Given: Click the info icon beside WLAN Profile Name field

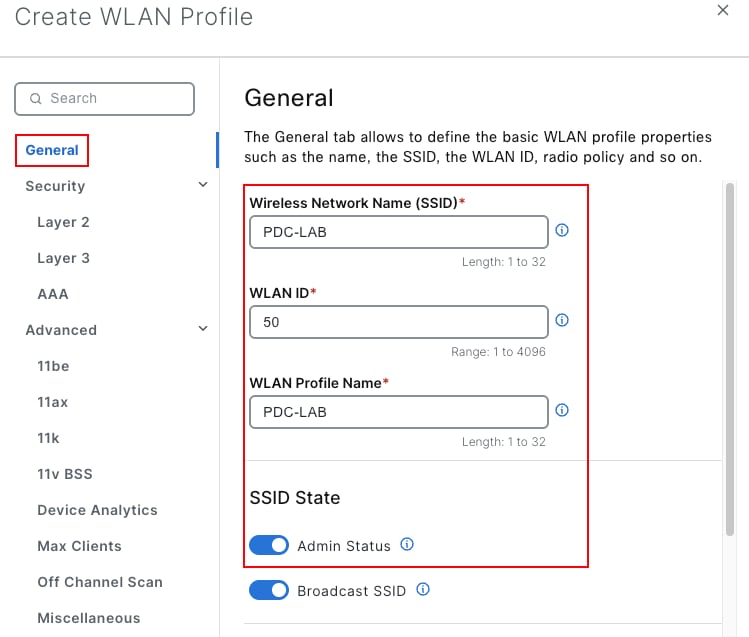Looking at the screenshot, I should point(562,410).
